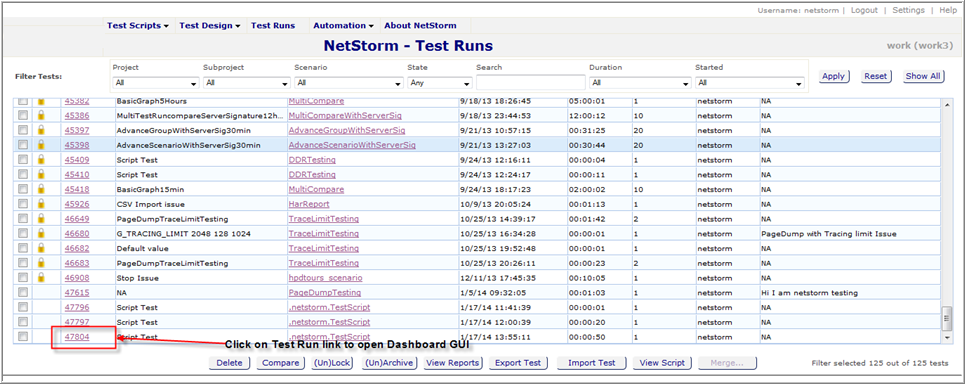Screen dimensions: 965x384
Task: Click the Compare button
Action: (x=281, y=363)
